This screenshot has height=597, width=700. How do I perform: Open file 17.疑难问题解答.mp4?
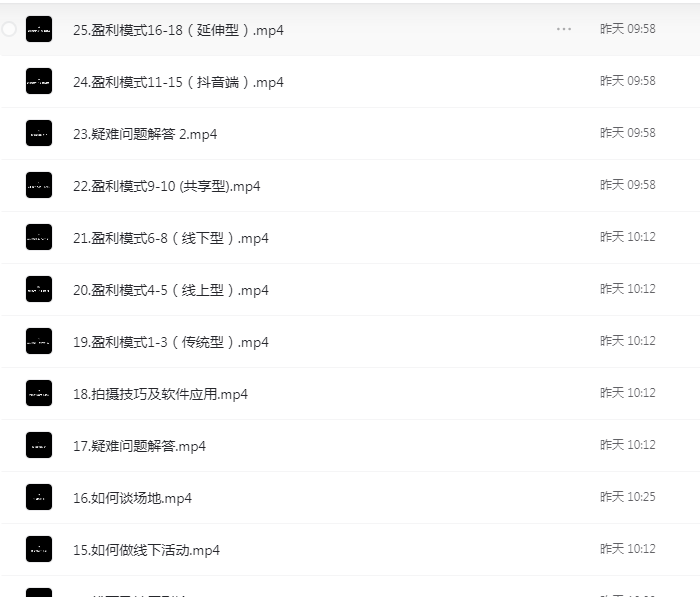click(139, 446)
